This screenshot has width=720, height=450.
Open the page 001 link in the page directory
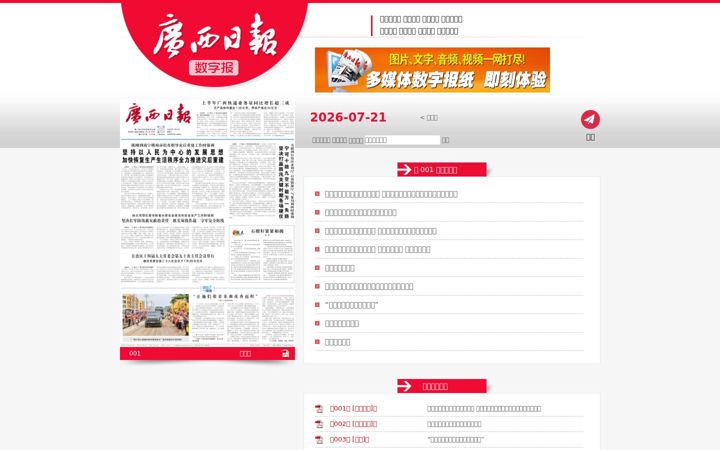pos(353,409)
